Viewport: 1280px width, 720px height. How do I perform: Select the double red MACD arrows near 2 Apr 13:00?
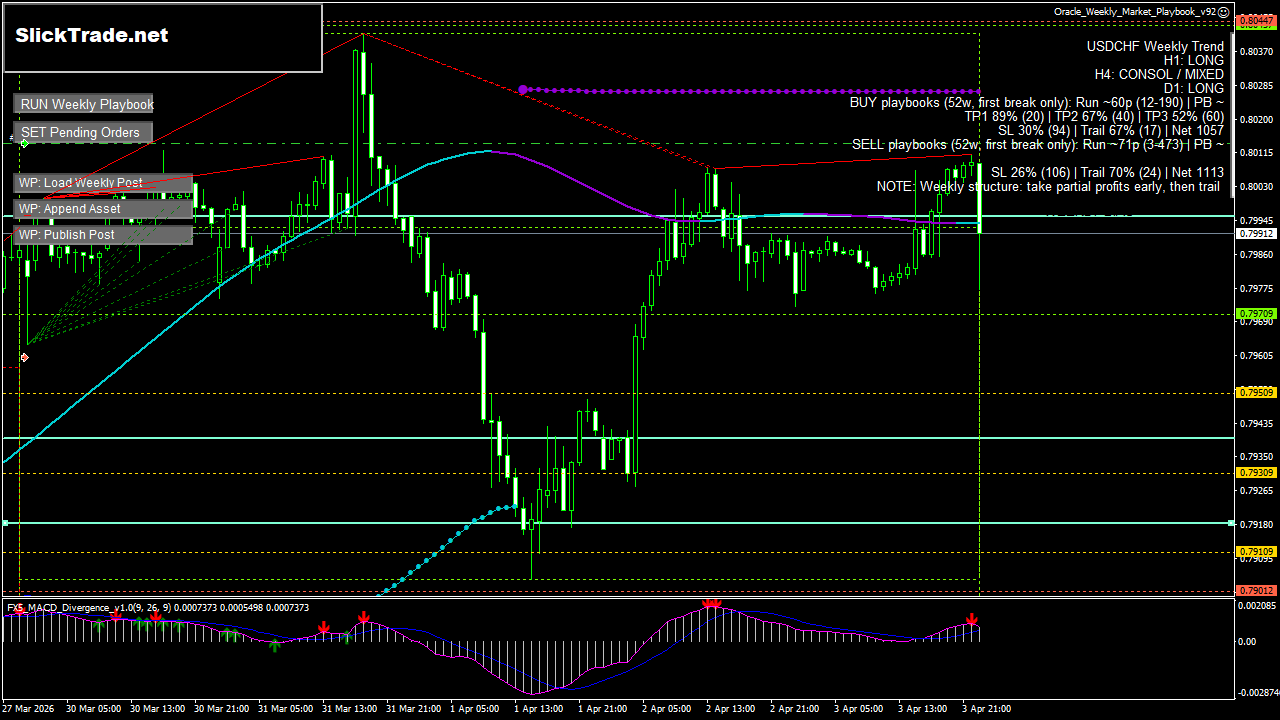pos(712,604)
